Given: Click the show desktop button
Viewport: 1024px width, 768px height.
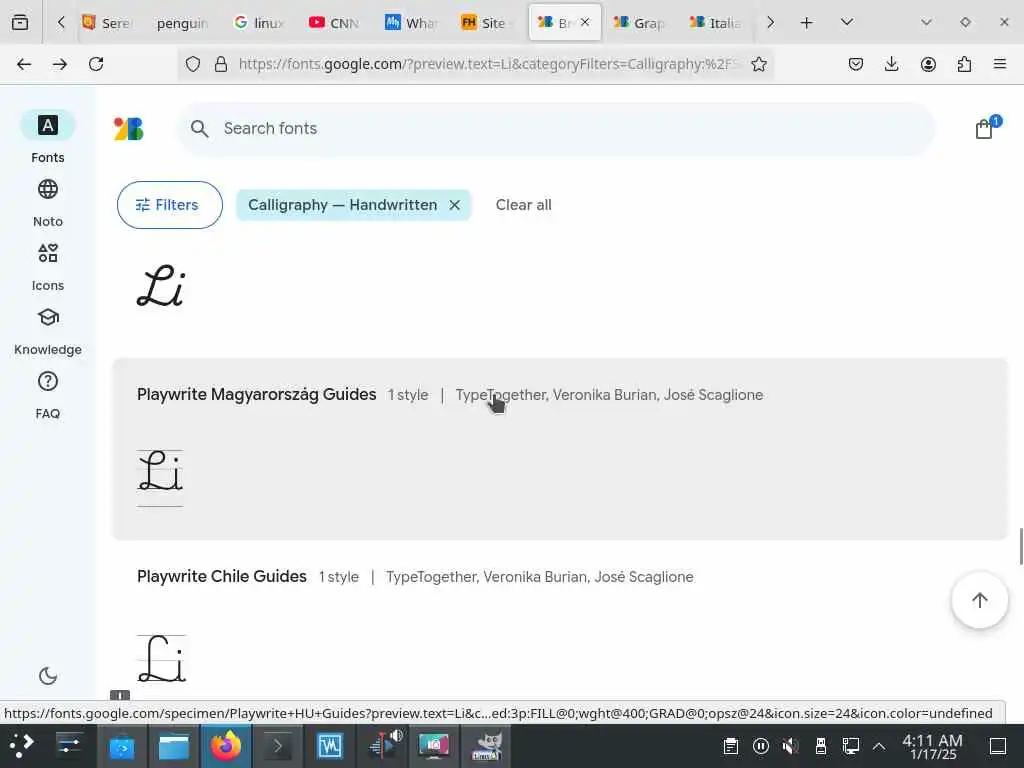Looking at the screenshot, I should pos(998,746).
